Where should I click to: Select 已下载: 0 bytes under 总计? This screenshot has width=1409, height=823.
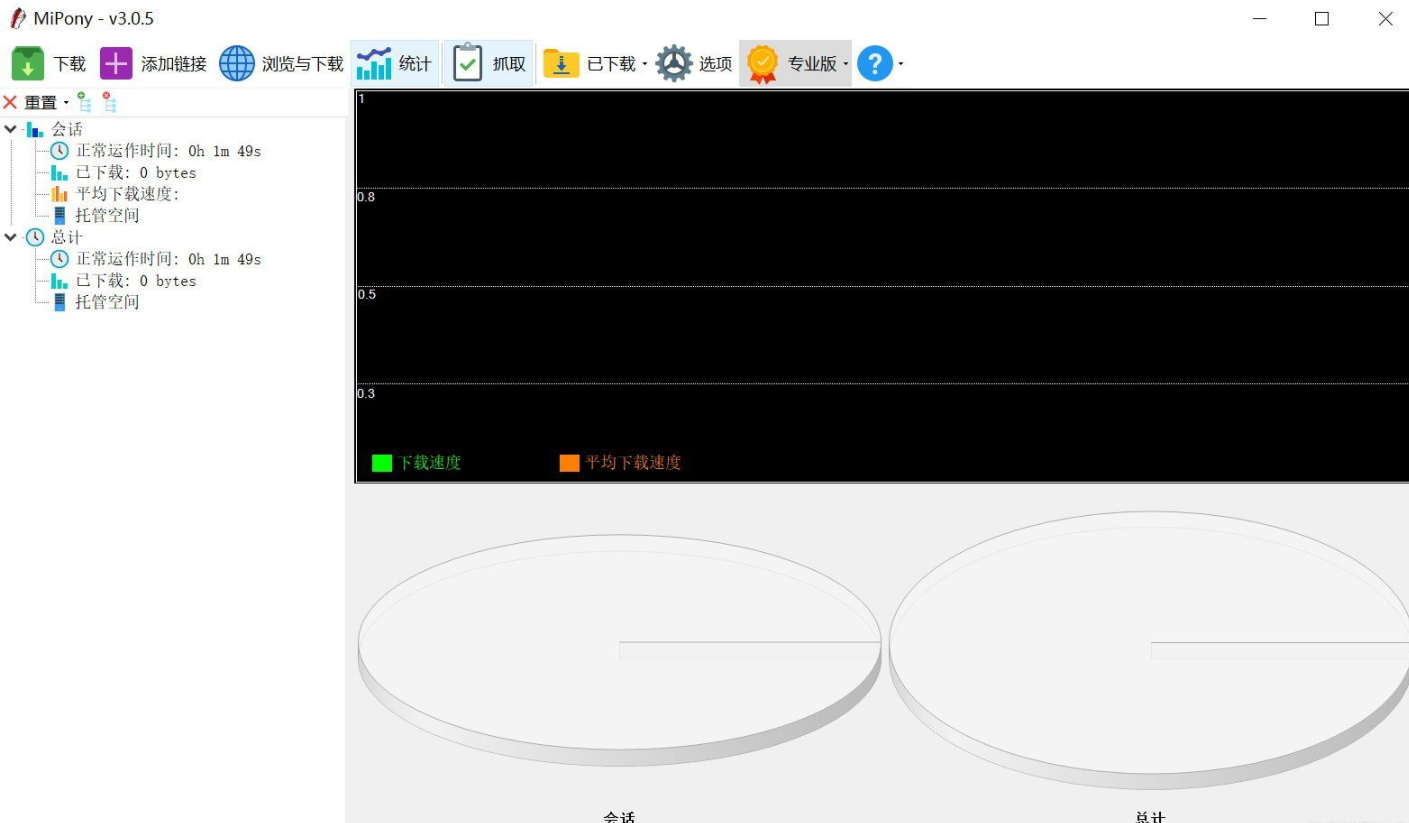click(124, 281)
